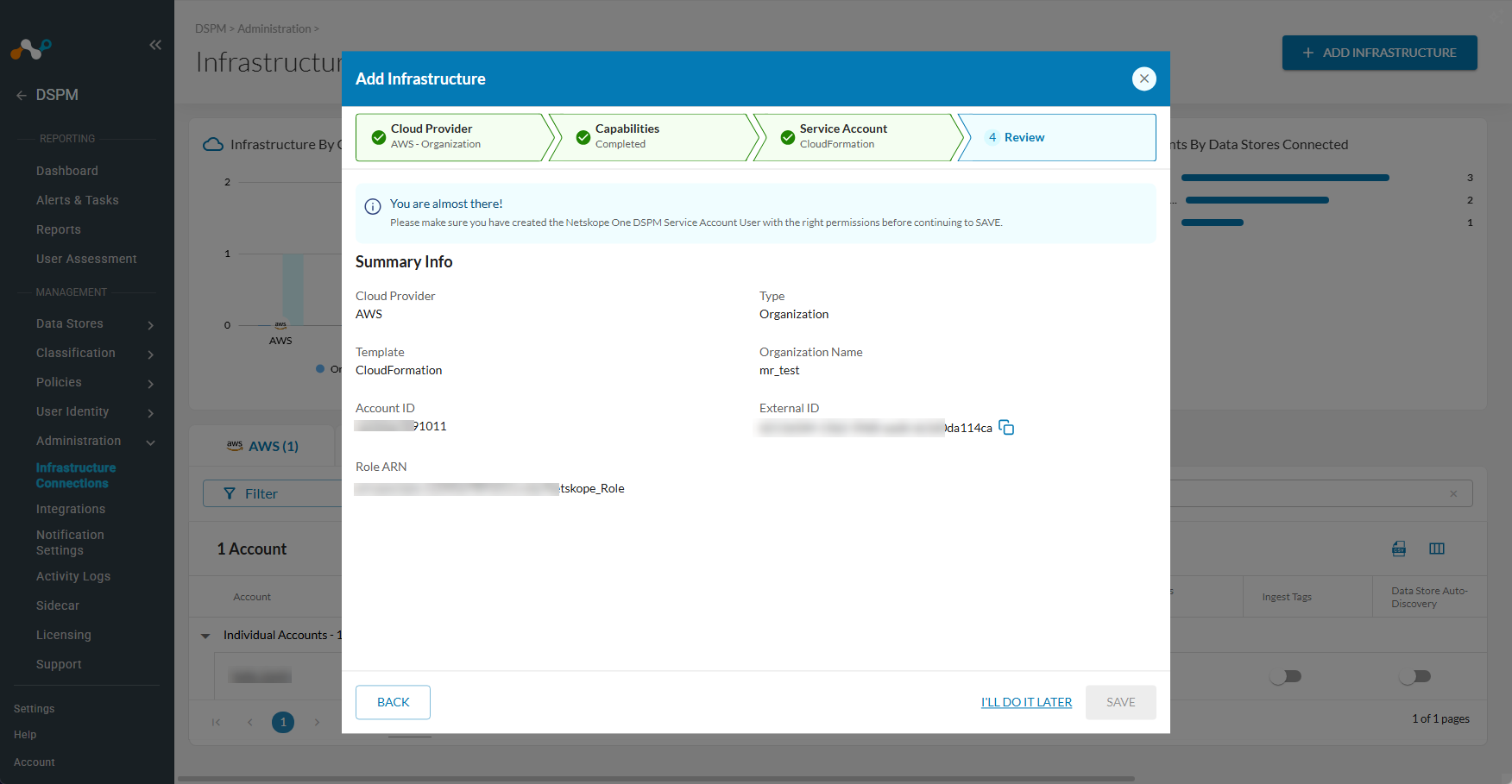Open the Integrations page
1512x784 pixels.
pyautogui.click(x=71, y=509)
